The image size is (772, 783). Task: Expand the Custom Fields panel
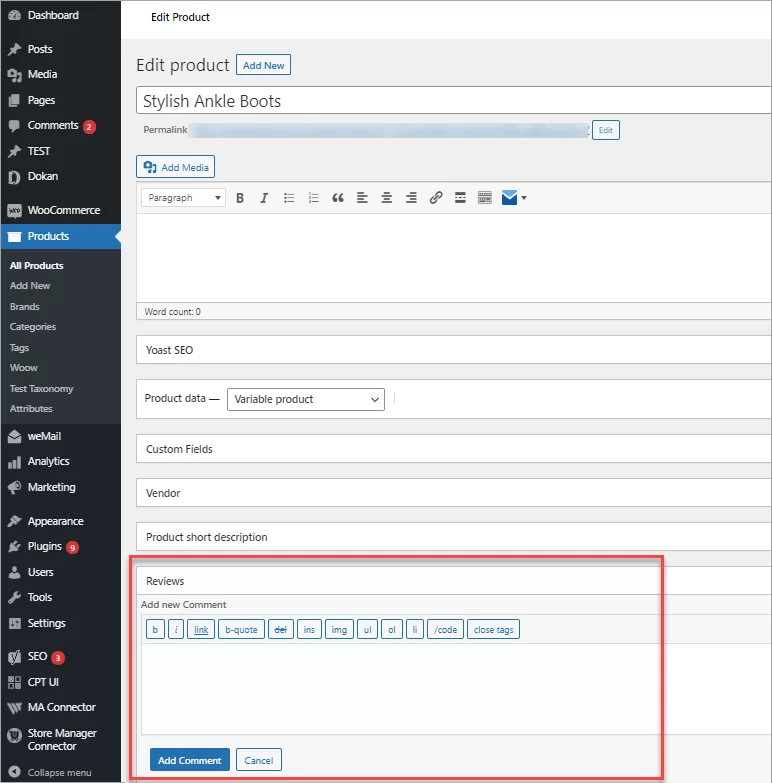pos(452,449)
